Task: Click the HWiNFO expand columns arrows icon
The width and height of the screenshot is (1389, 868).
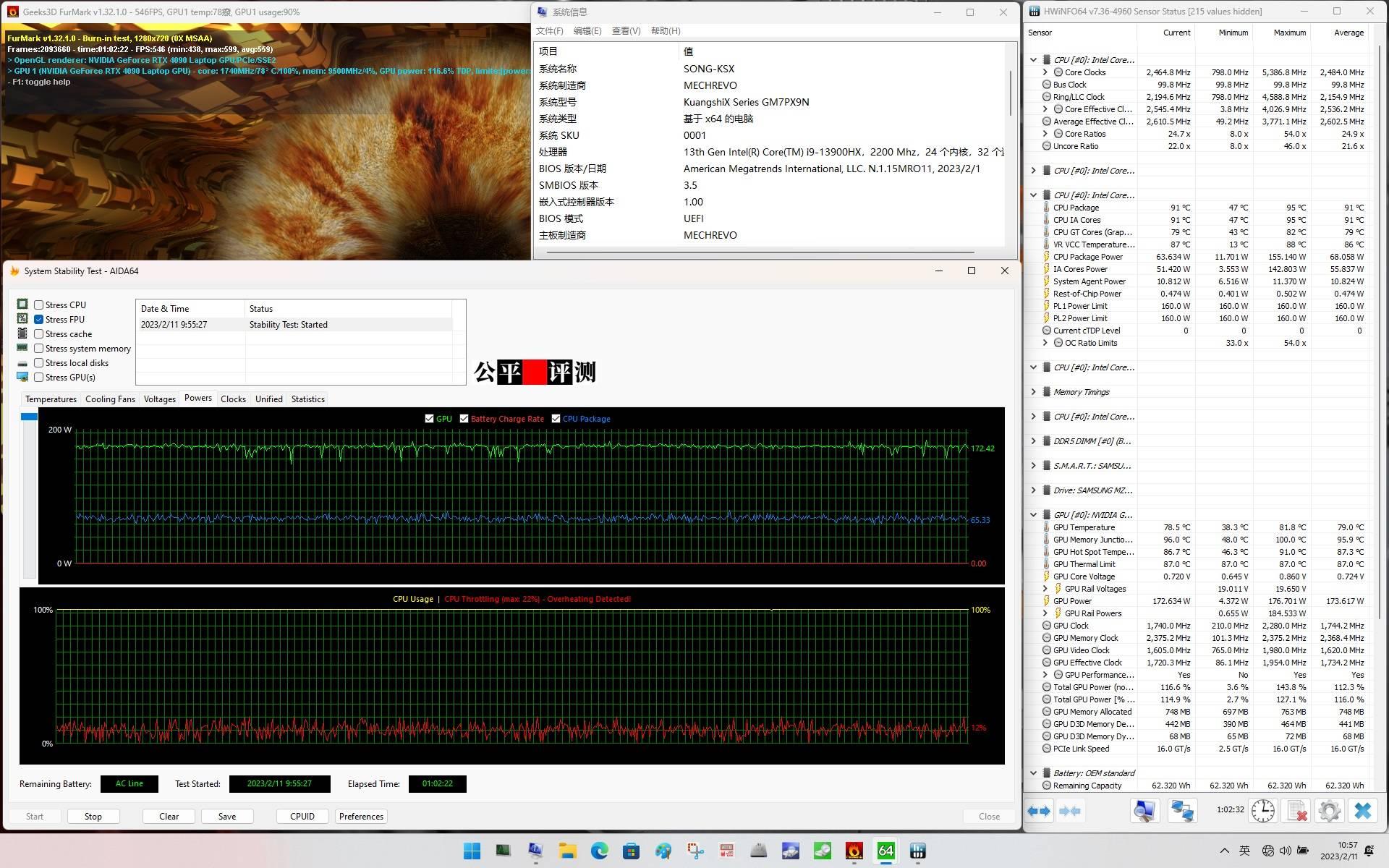Action: point(1039,811)
